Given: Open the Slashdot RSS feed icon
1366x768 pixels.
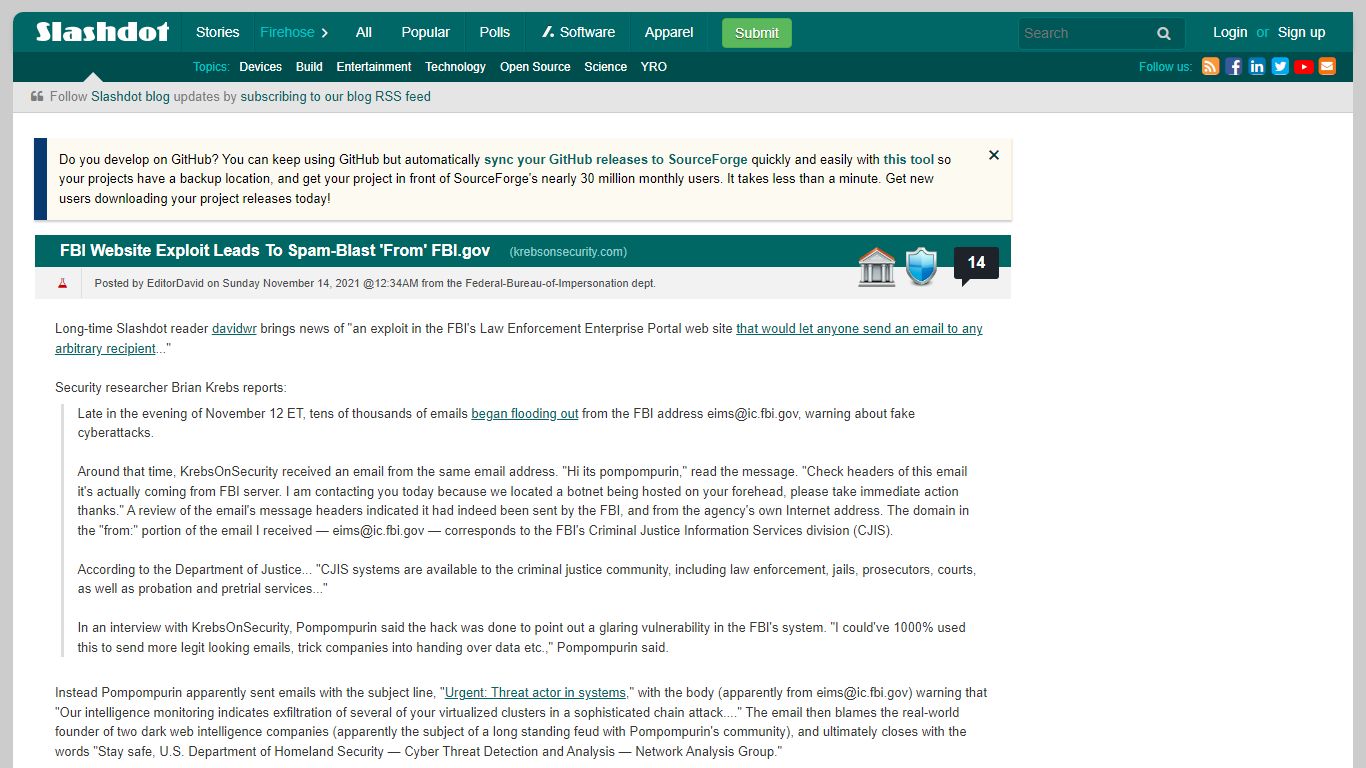Looking at the screenshot, I should (1211, 67).
